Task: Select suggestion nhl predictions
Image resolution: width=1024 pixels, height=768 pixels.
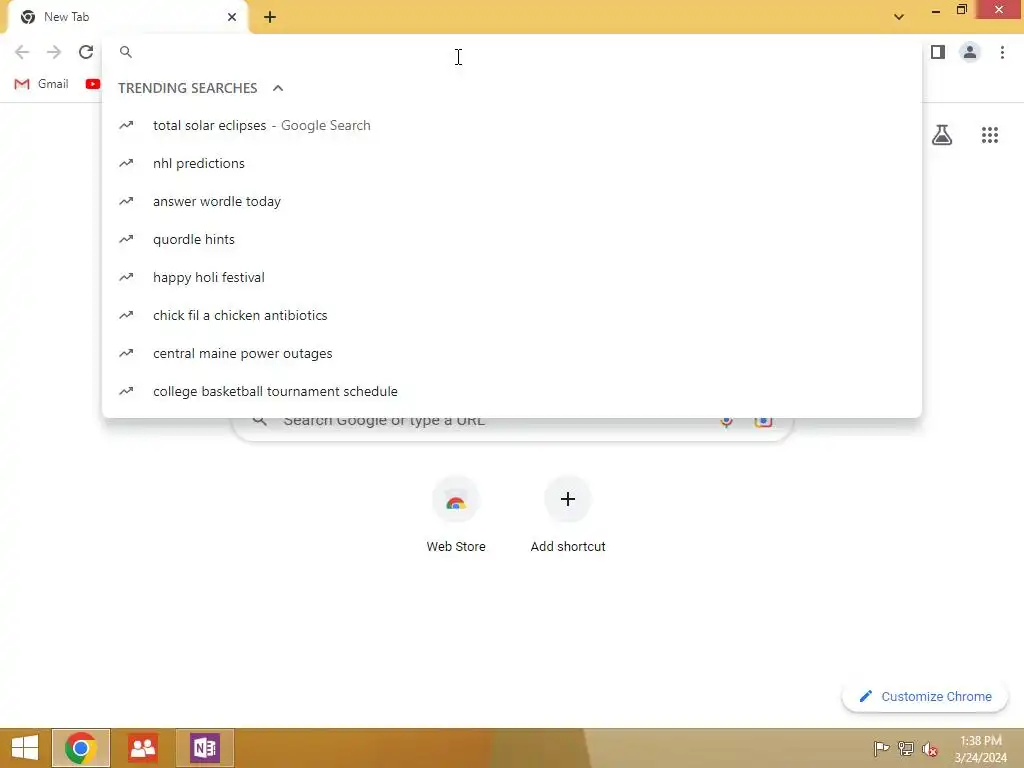Action: (512, 163)
